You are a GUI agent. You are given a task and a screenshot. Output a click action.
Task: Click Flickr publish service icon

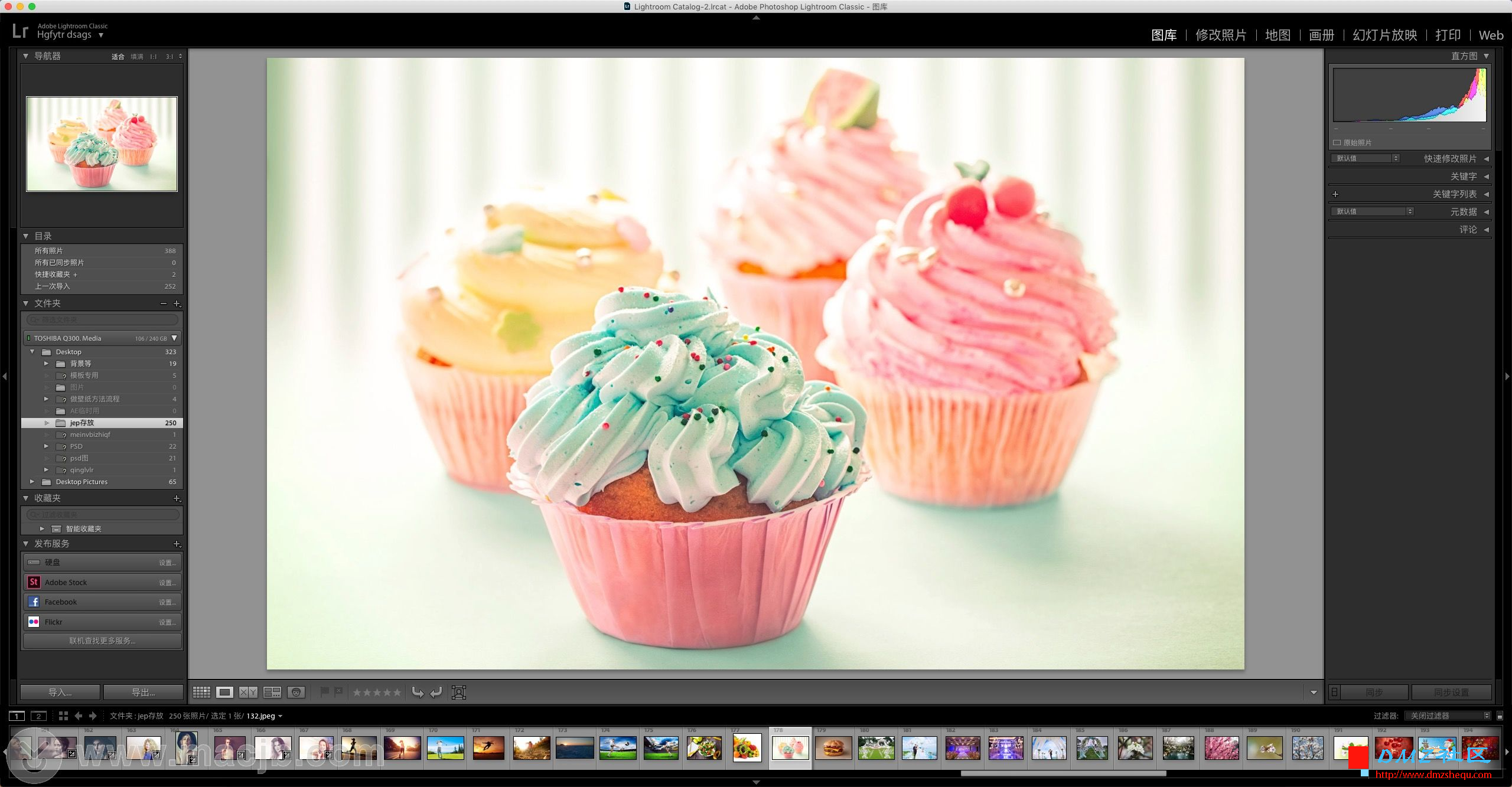coord(34,622)
